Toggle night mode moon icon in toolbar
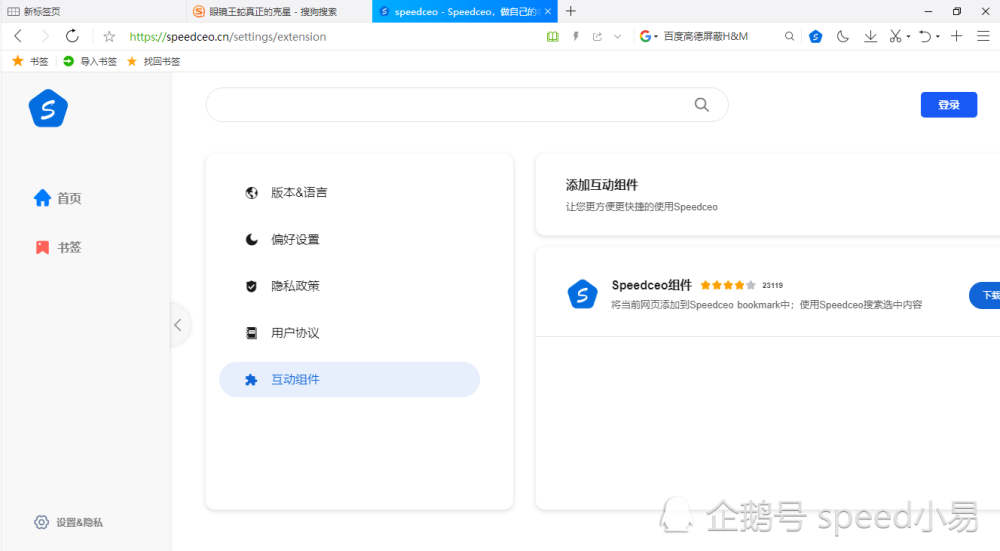 (x=842, y=36)
